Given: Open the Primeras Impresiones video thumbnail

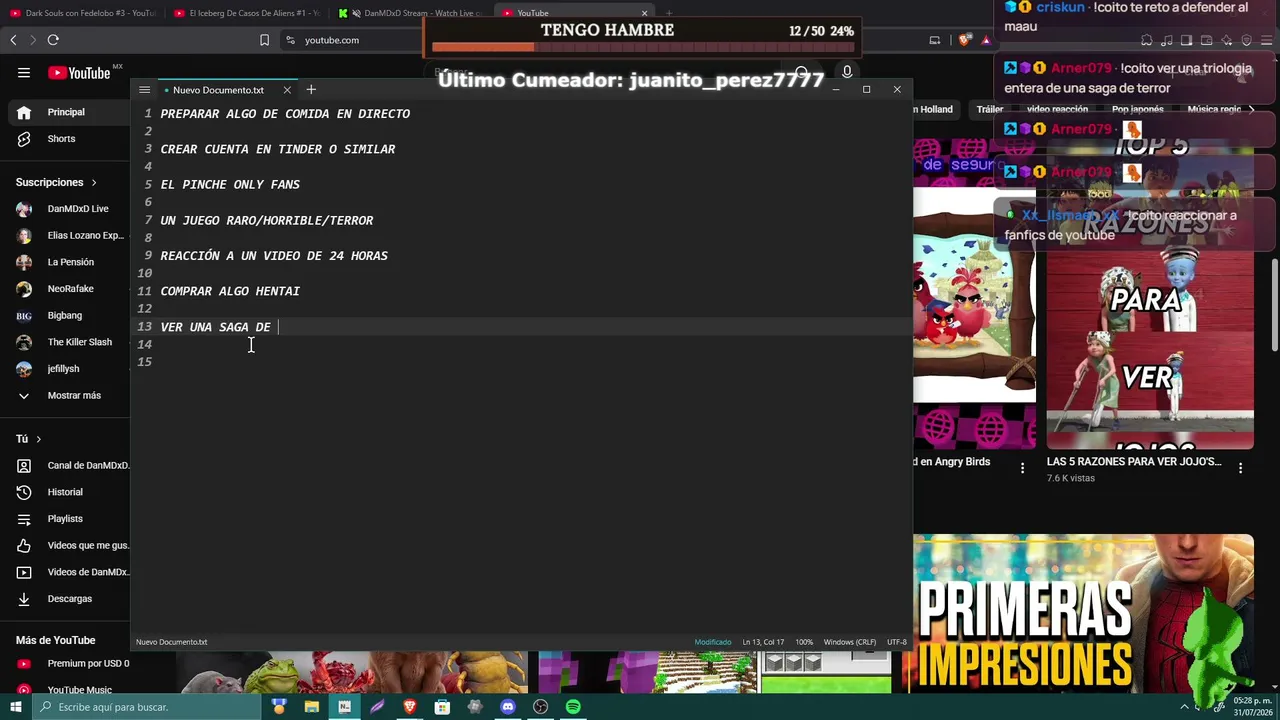Looking at the screenshot, I should pos(1083,615).
